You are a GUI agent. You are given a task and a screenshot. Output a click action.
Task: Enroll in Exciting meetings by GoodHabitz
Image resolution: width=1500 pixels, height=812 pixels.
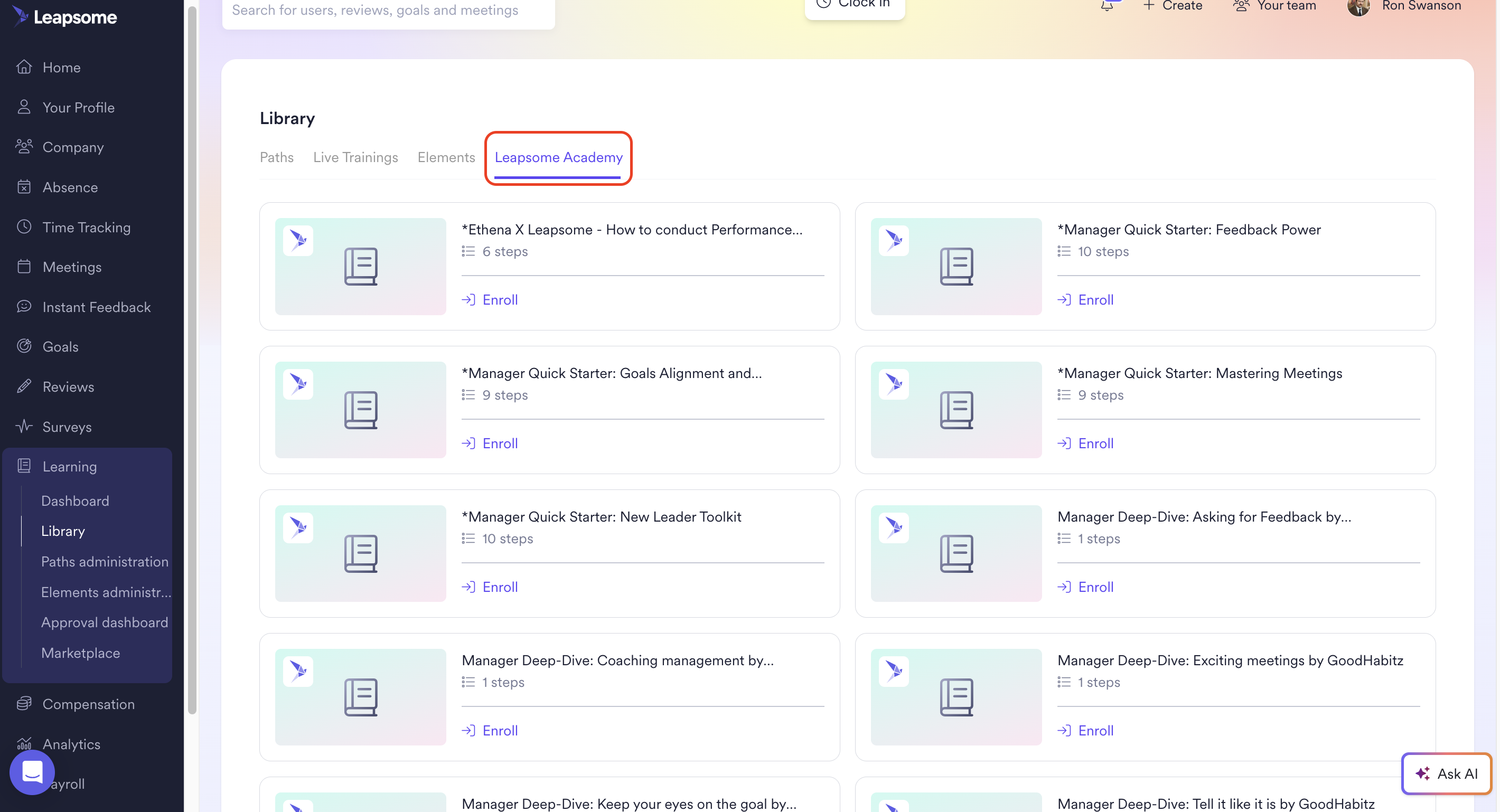[x=1085, y=731]
